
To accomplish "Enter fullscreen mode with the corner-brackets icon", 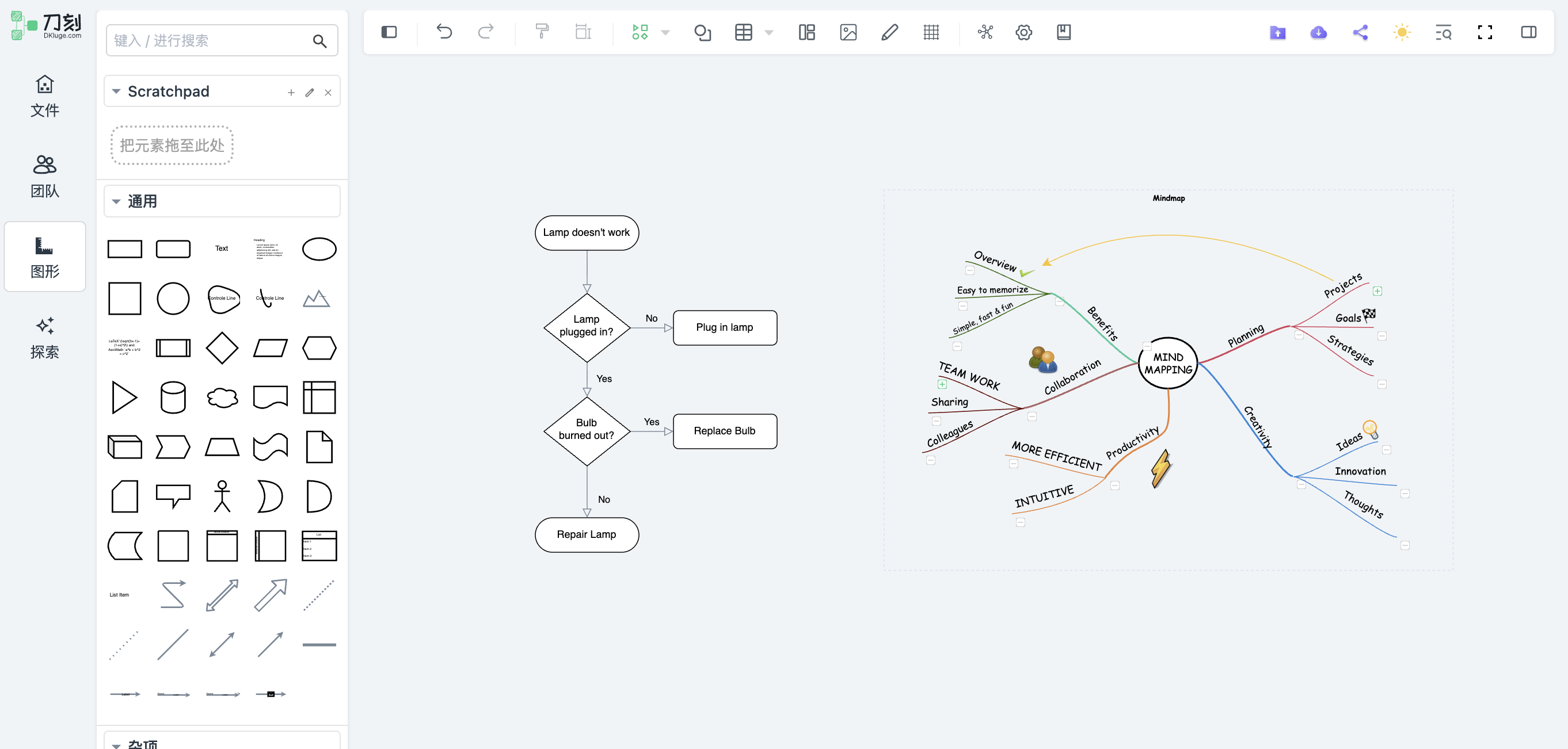I will click(x=1485, y=32).
